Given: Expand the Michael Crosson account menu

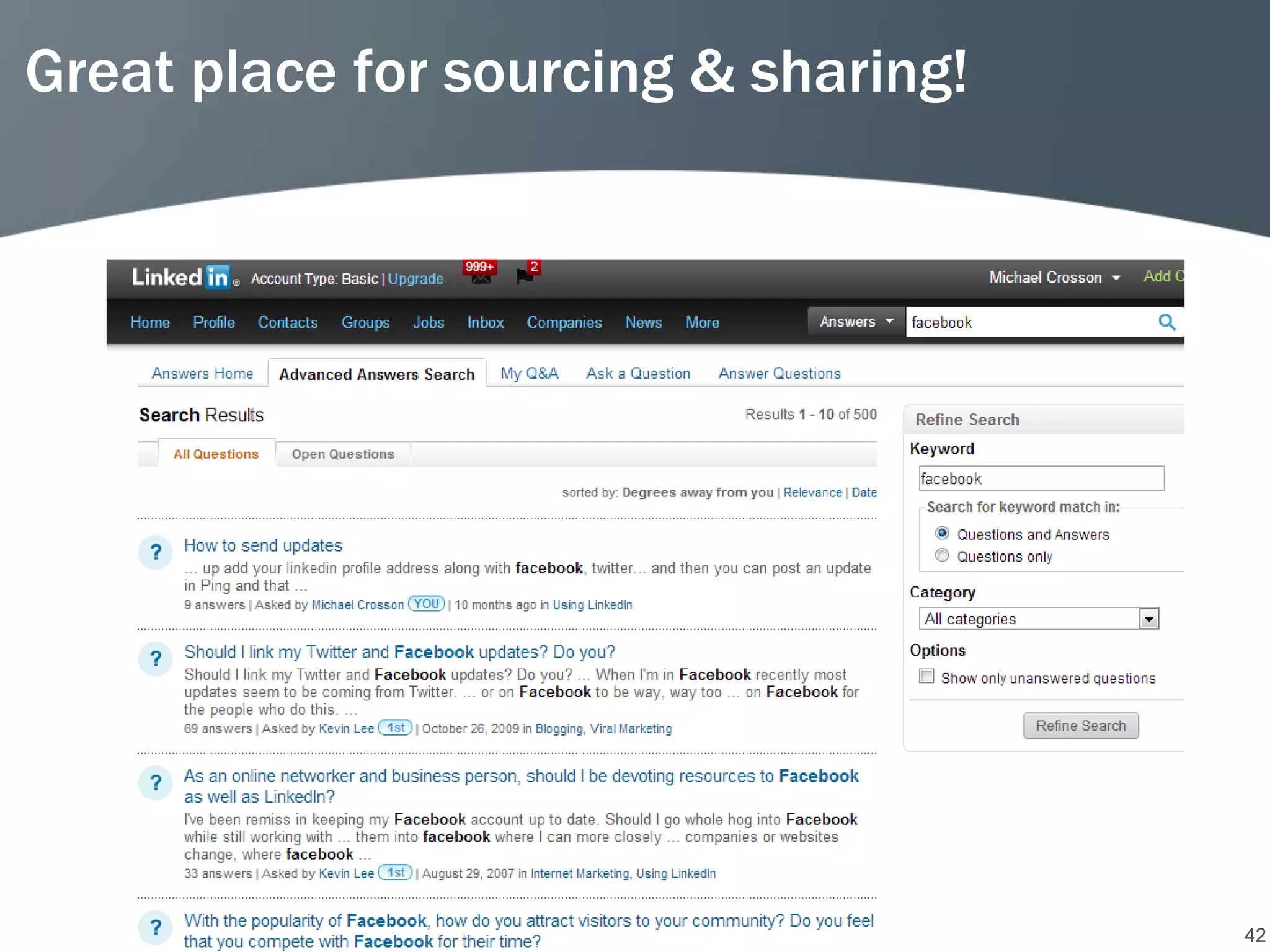Looking at the screenshot, I should click(1054, 277).
